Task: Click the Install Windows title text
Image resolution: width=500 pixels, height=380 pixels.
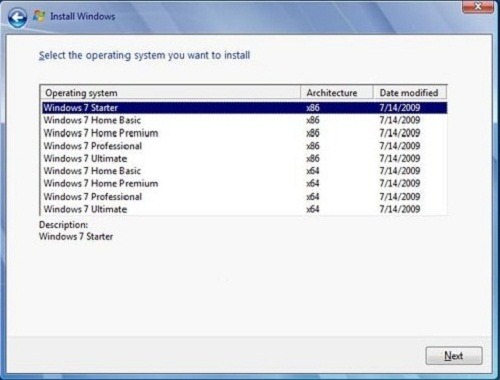Action: [82, 16]
